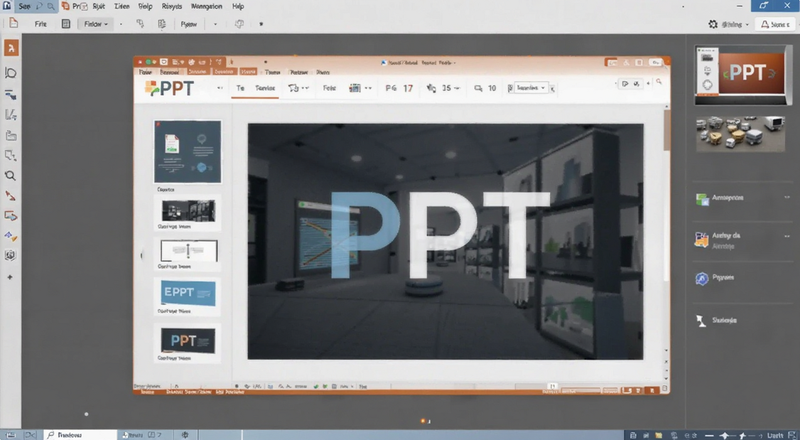Click the table grid icon in PPT ribbon
Screen dimensions: 800x440
(355, 88)
